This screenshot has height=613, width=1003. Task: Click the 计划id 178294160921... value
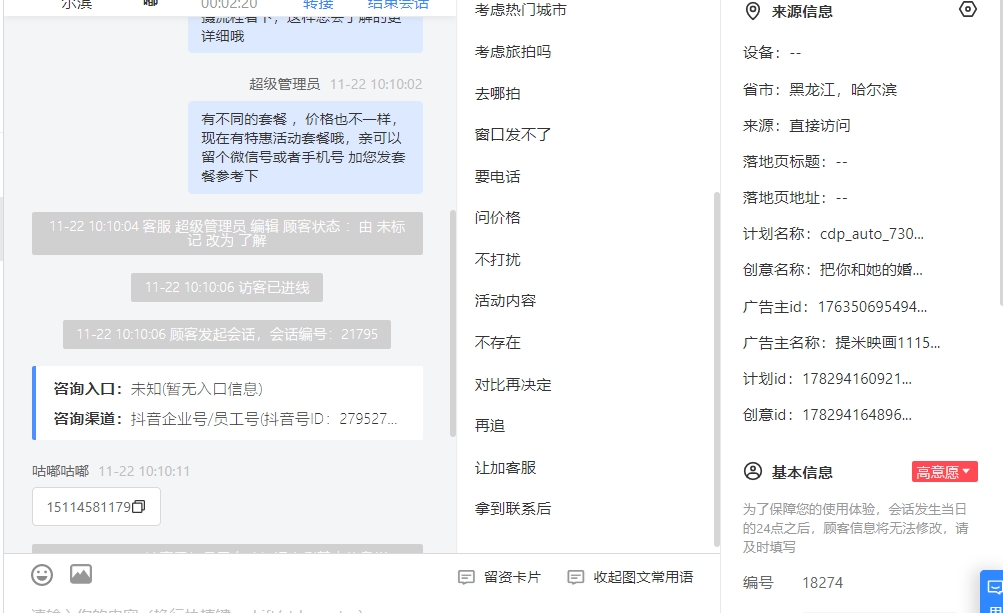[x=857, y=378]
